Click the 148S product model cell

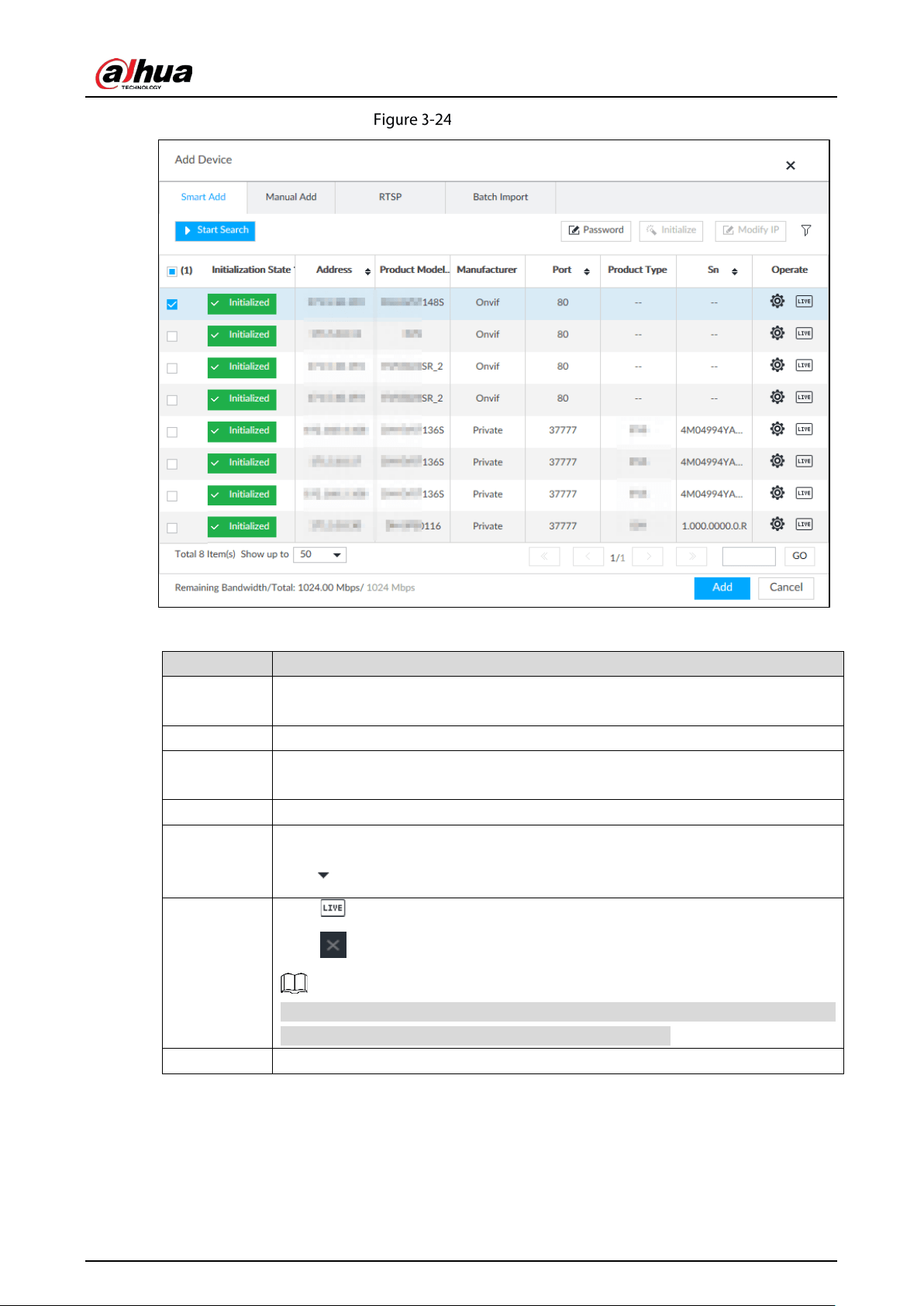tap(412, 302)
